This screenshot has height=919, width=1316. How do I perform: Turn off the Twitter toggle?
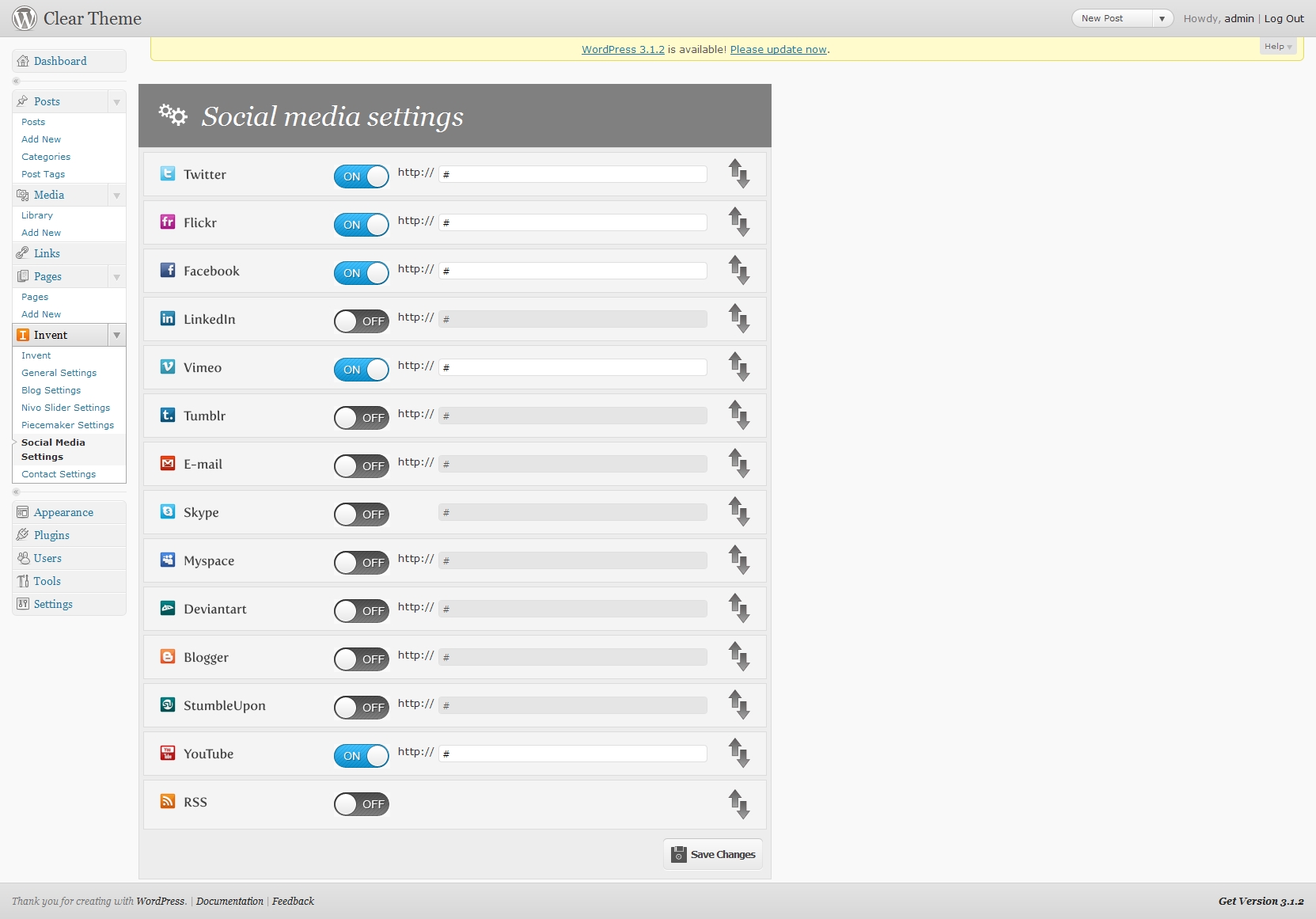pos(361,176)
